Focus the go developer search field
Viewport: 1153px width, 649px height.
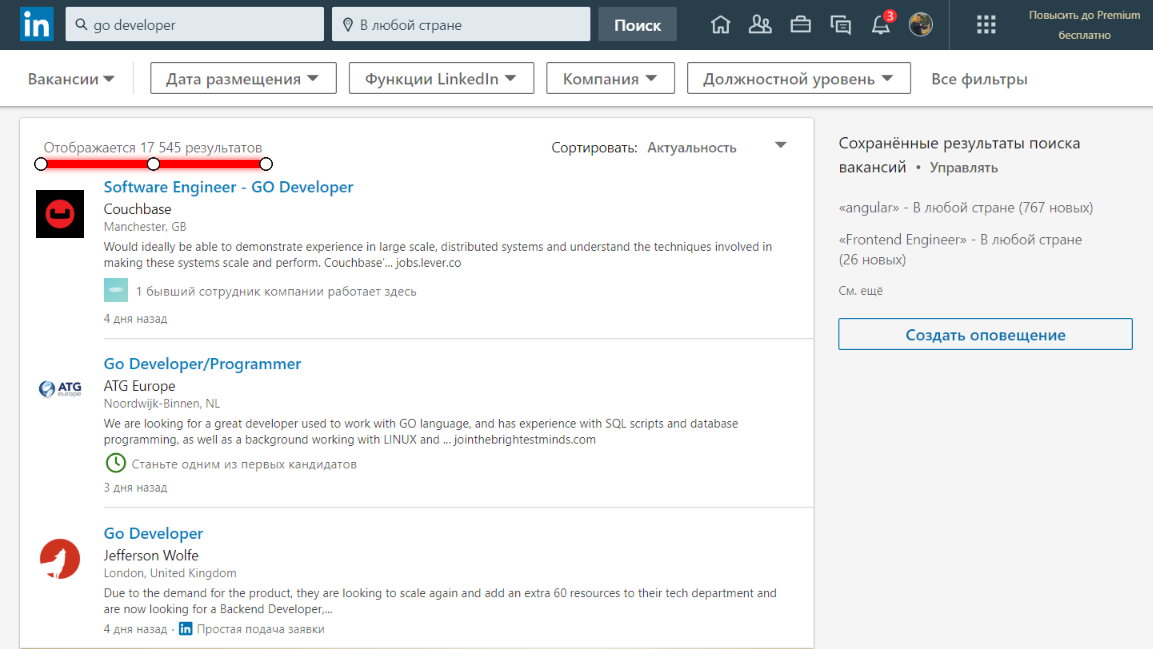pyautogui.click(x=195, y=24)
